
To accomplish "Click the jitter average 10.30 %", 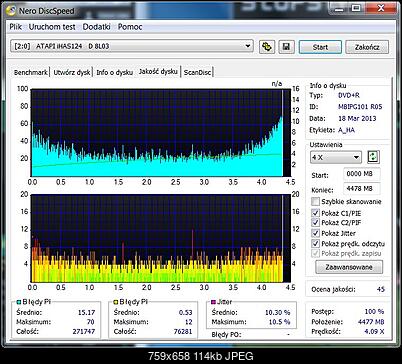I will [x=277, y=313].
